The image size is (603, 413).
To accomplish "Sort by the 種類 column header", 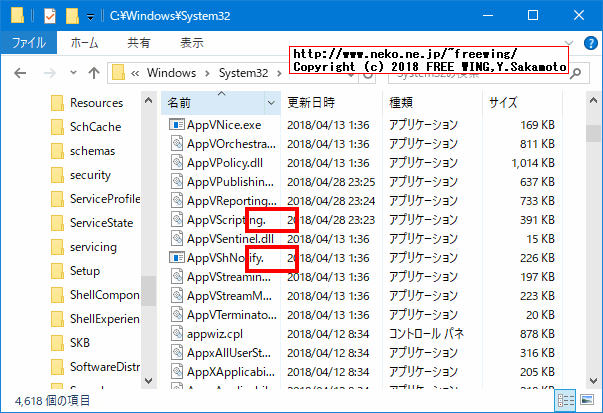I will pyautogui.click(x=432, y=103).
